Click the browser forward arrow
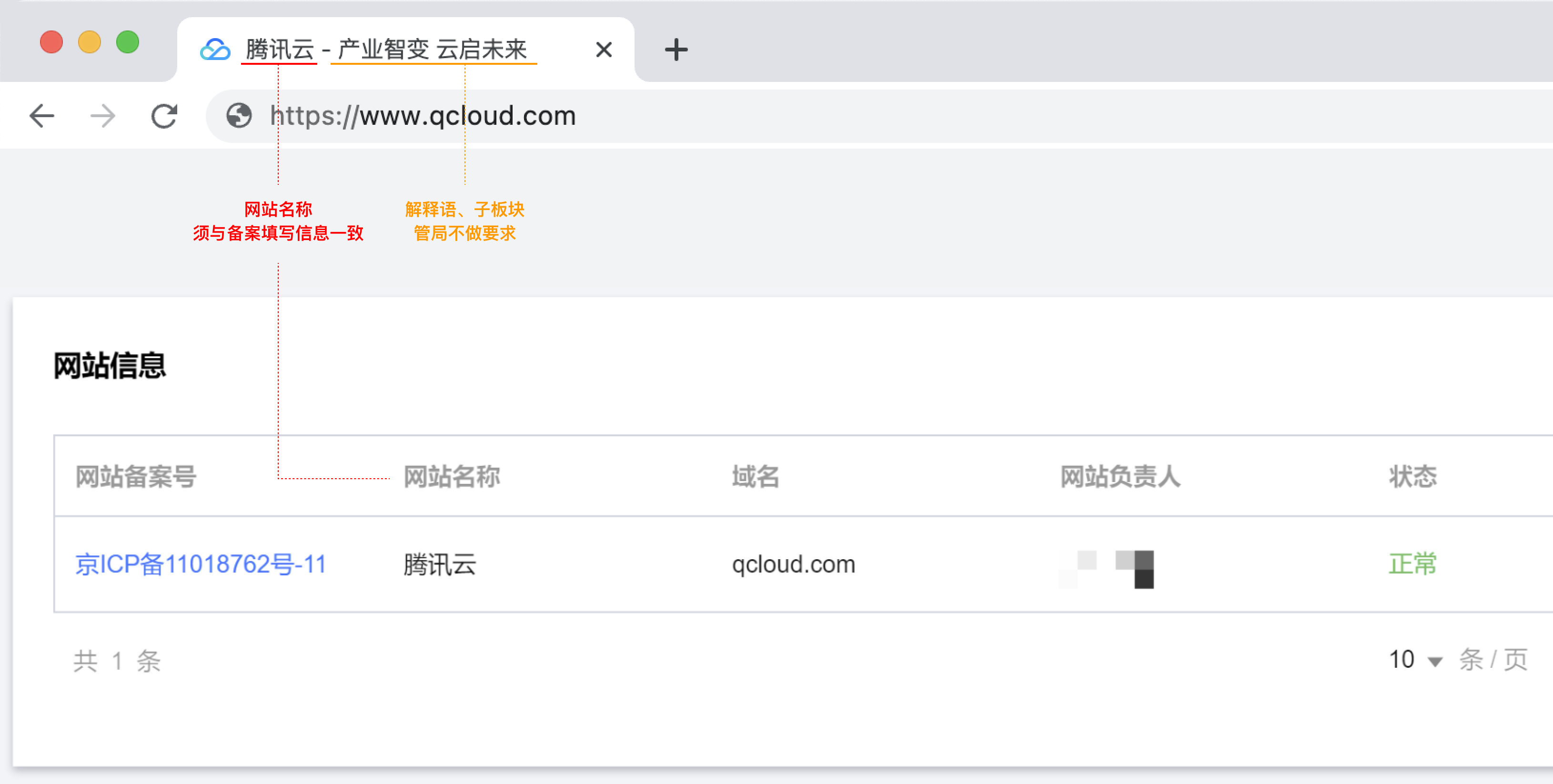The width and height of the screenshot is (1553, 784). [102, 116]
